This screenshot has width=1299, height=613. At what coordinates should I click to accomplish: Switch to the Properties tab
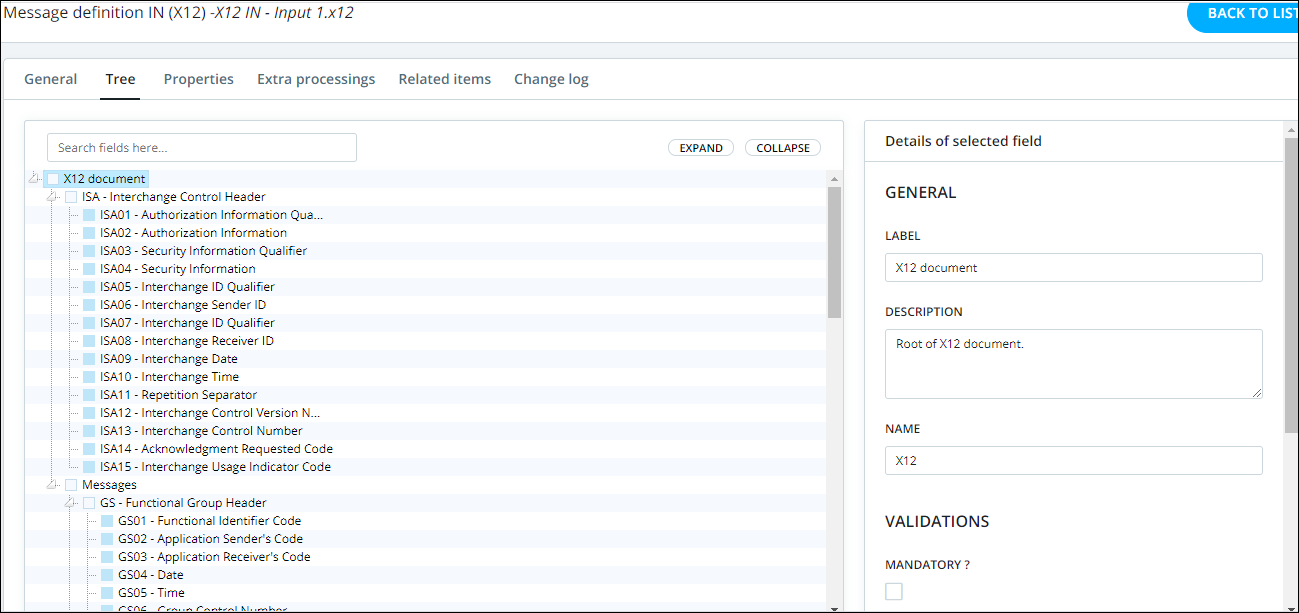pos(198,79)
